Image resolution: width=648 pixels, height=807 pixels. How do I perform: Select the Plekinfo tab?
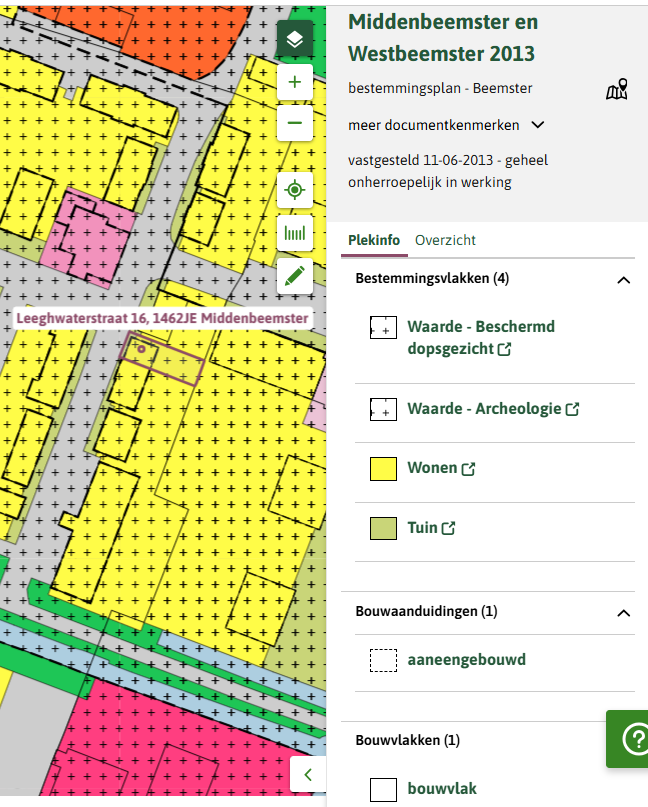pos(373,240)
